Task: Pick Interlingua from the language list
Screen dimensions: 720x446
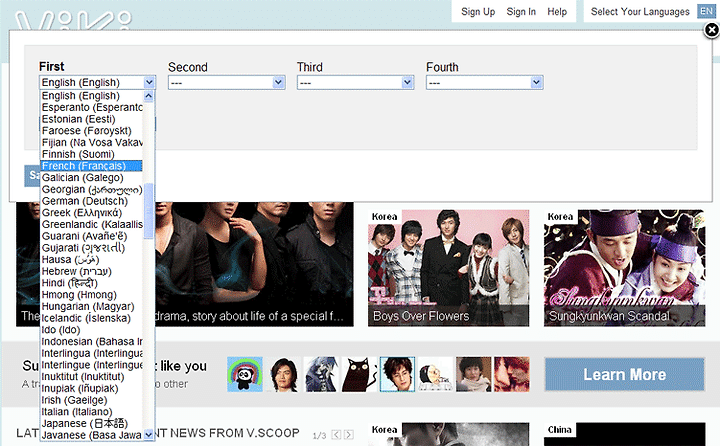Action: click(92, 353)
